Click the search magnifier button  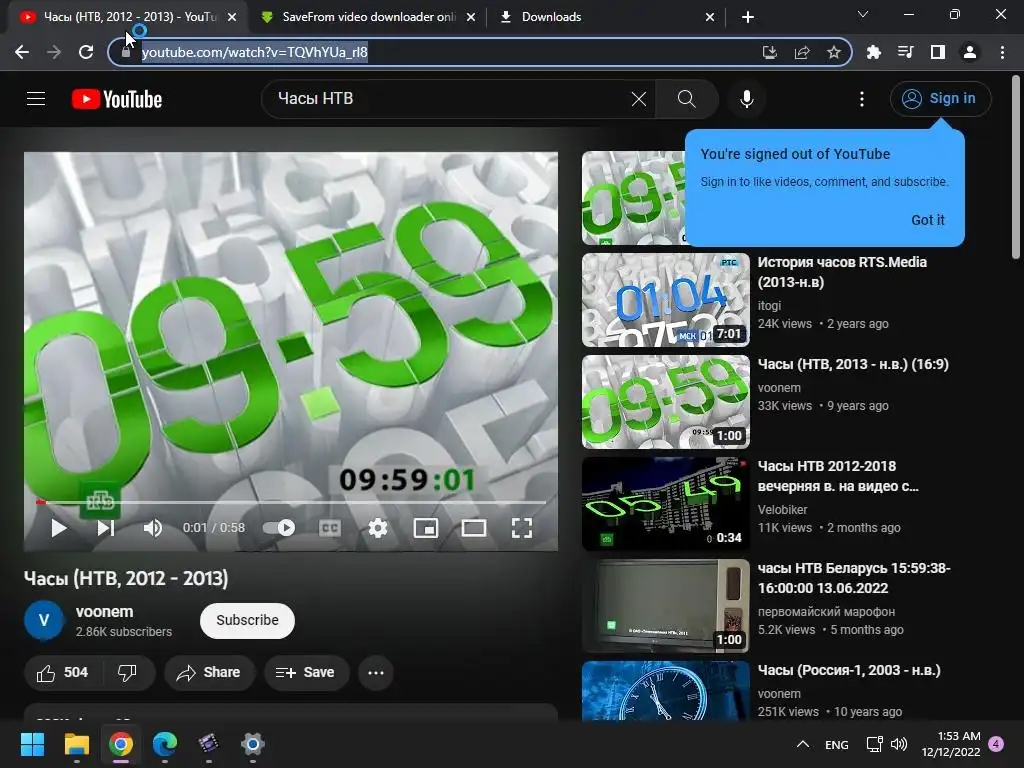coord(686,99)
